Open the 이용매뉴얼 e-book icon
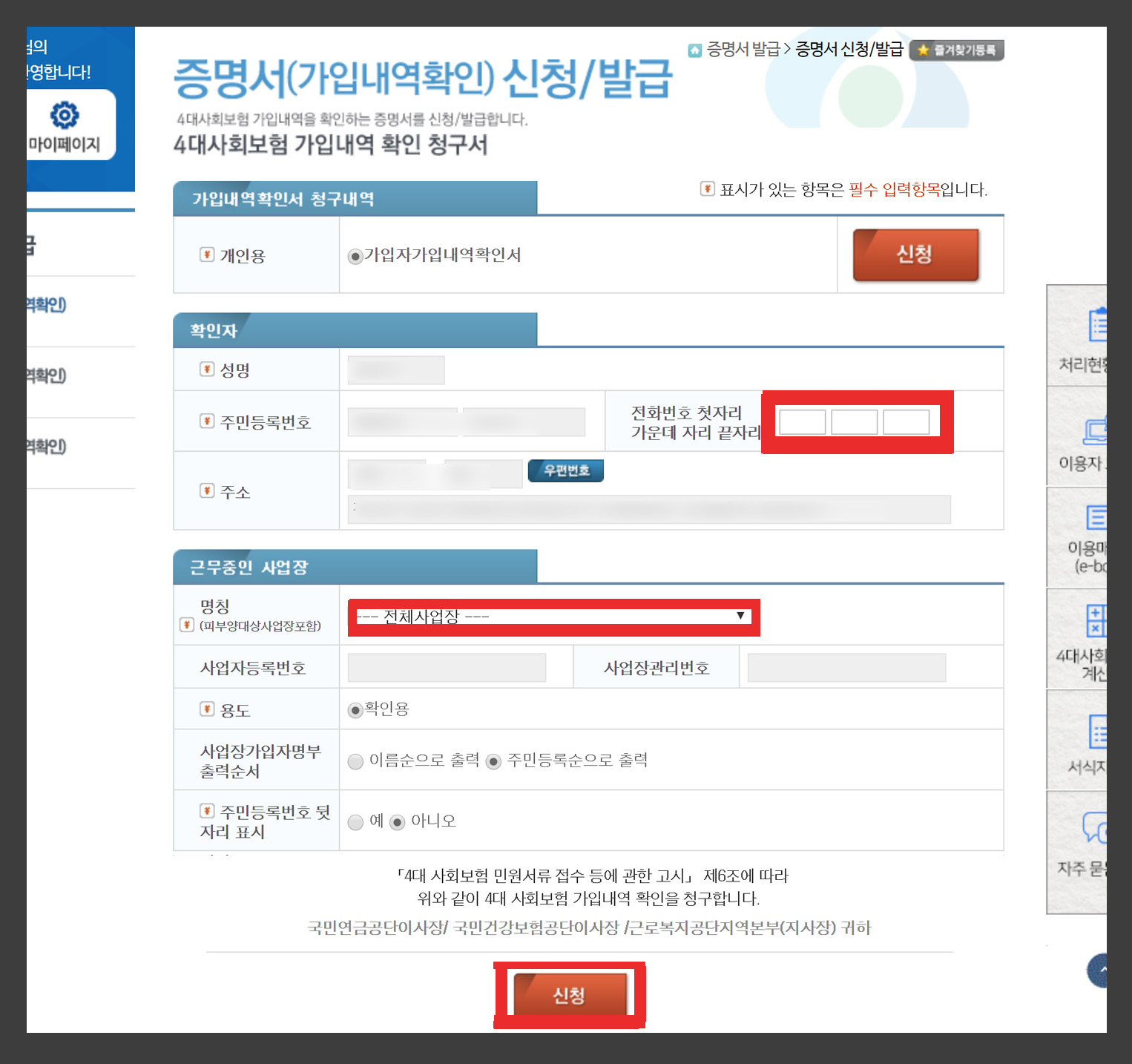 pos(1096,517)
